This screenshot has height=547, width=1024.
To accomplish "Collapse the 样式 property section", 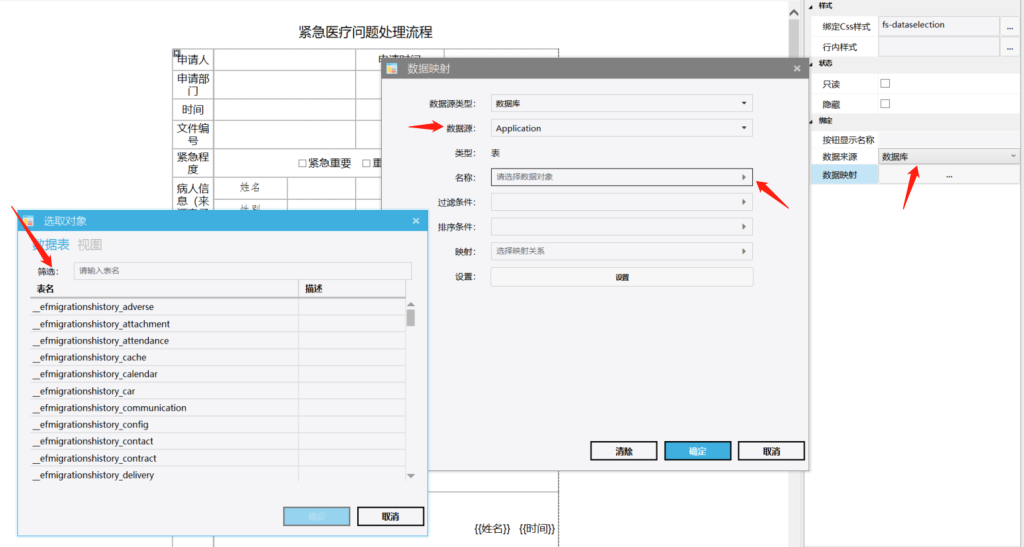I will coord(811,7).
